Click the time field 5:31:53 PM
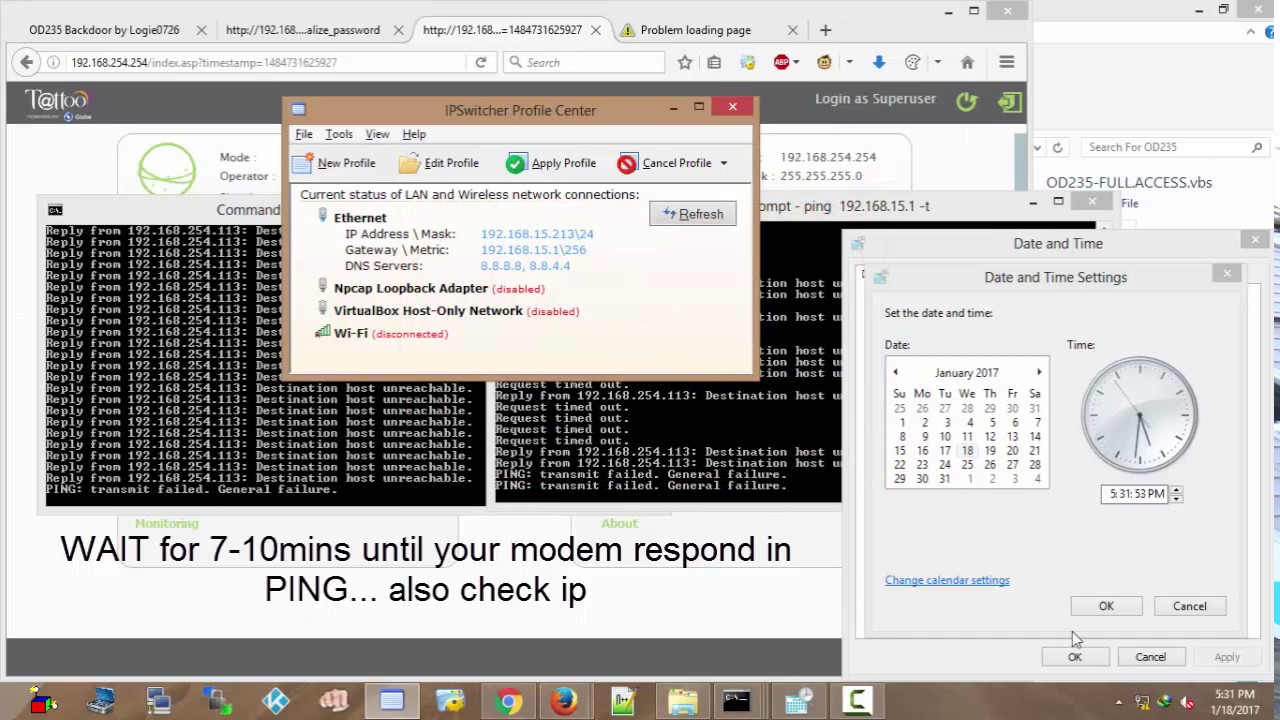1280x720 pixels. click(x=1136, y=494)
